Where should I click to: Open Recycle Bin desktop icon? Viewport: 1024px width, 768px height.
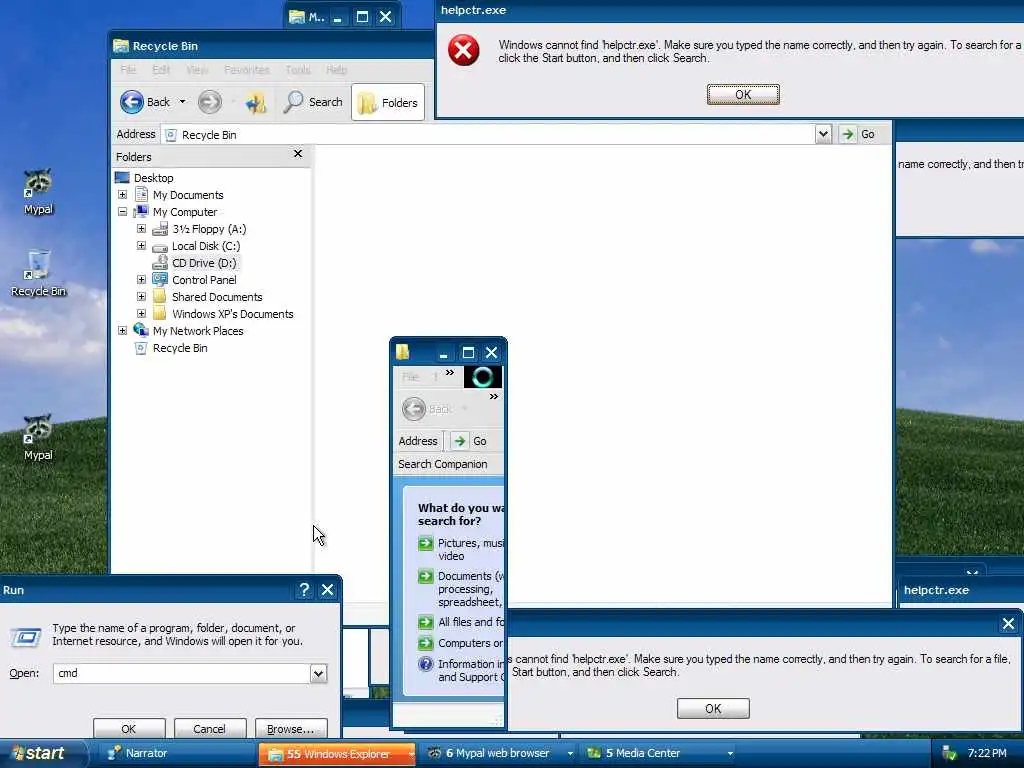pos(38,273)
